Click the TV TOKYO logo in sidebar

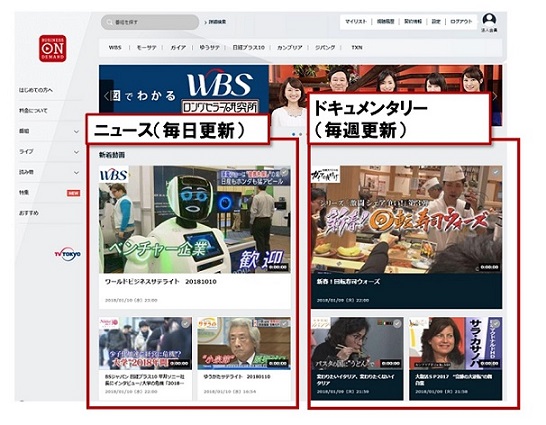pos(68,254)
